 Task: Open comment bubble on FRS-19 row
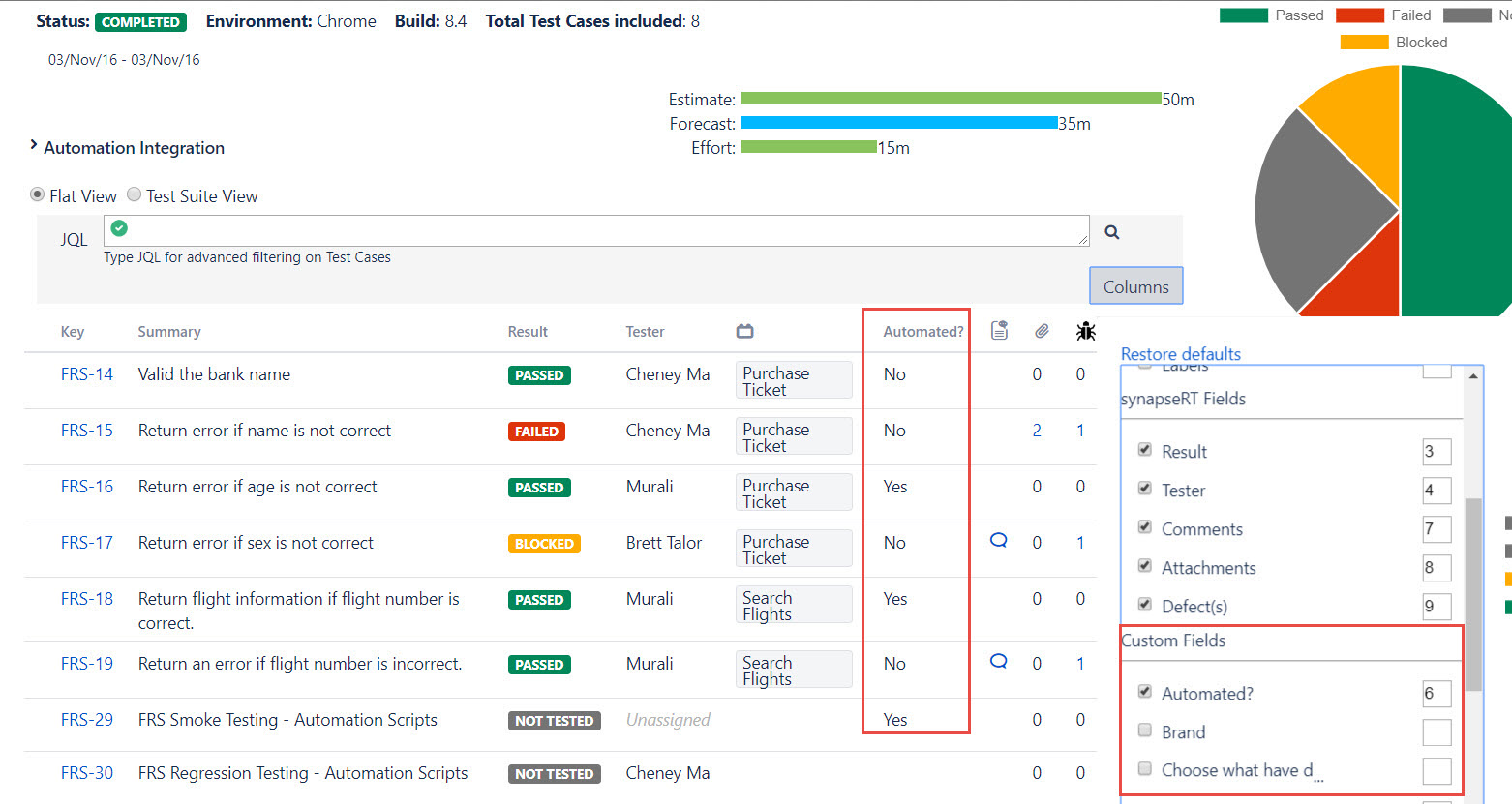point(999,662)
